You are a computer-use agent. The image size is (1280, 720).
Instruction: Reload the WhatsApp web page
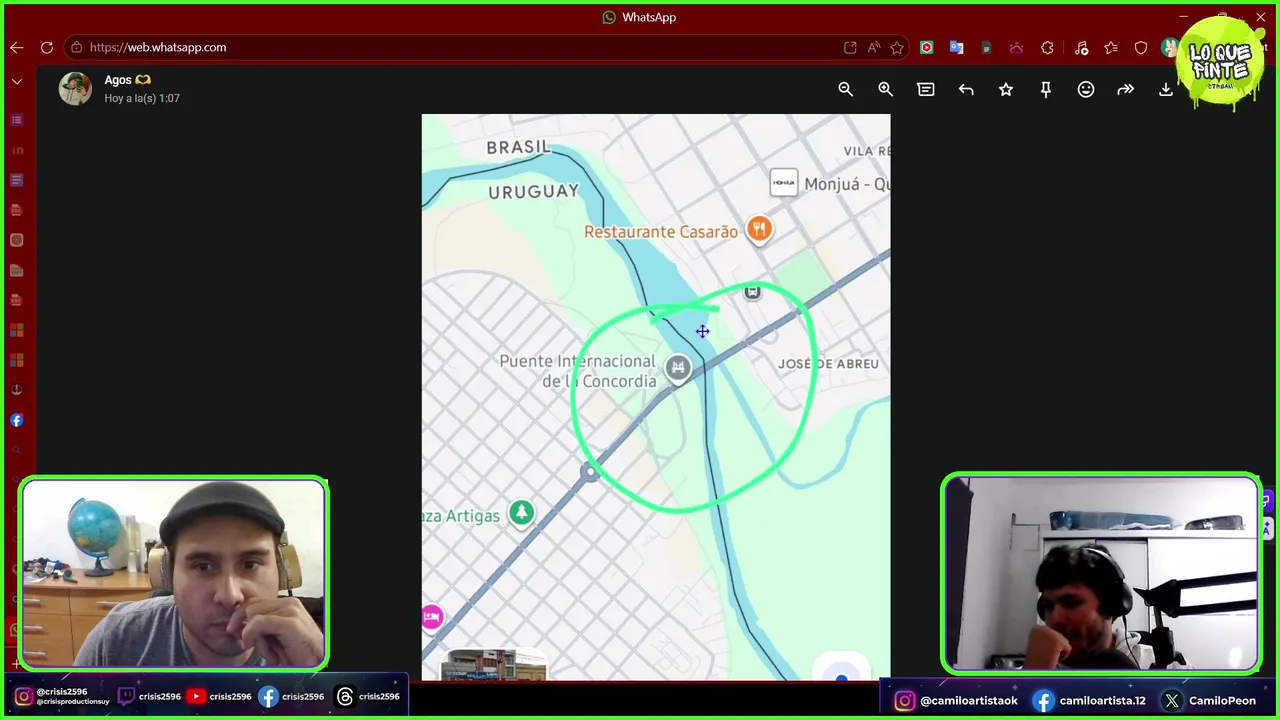(47, 47)
